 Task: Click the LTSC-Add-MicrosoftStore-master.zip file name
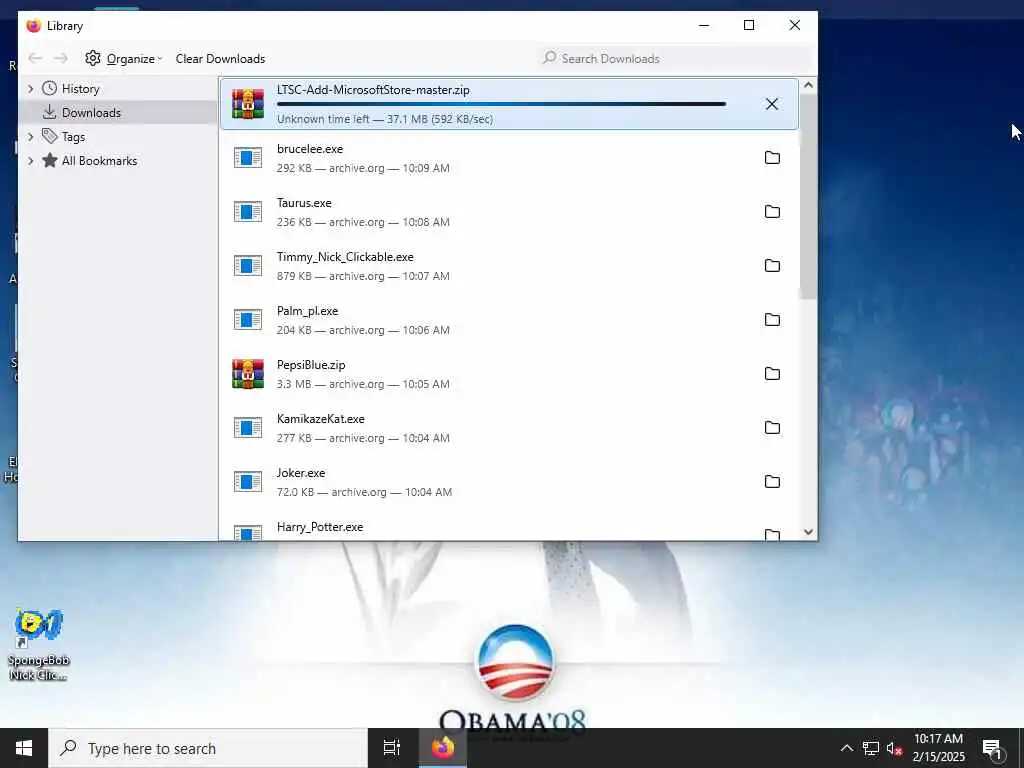coord(373,90)
